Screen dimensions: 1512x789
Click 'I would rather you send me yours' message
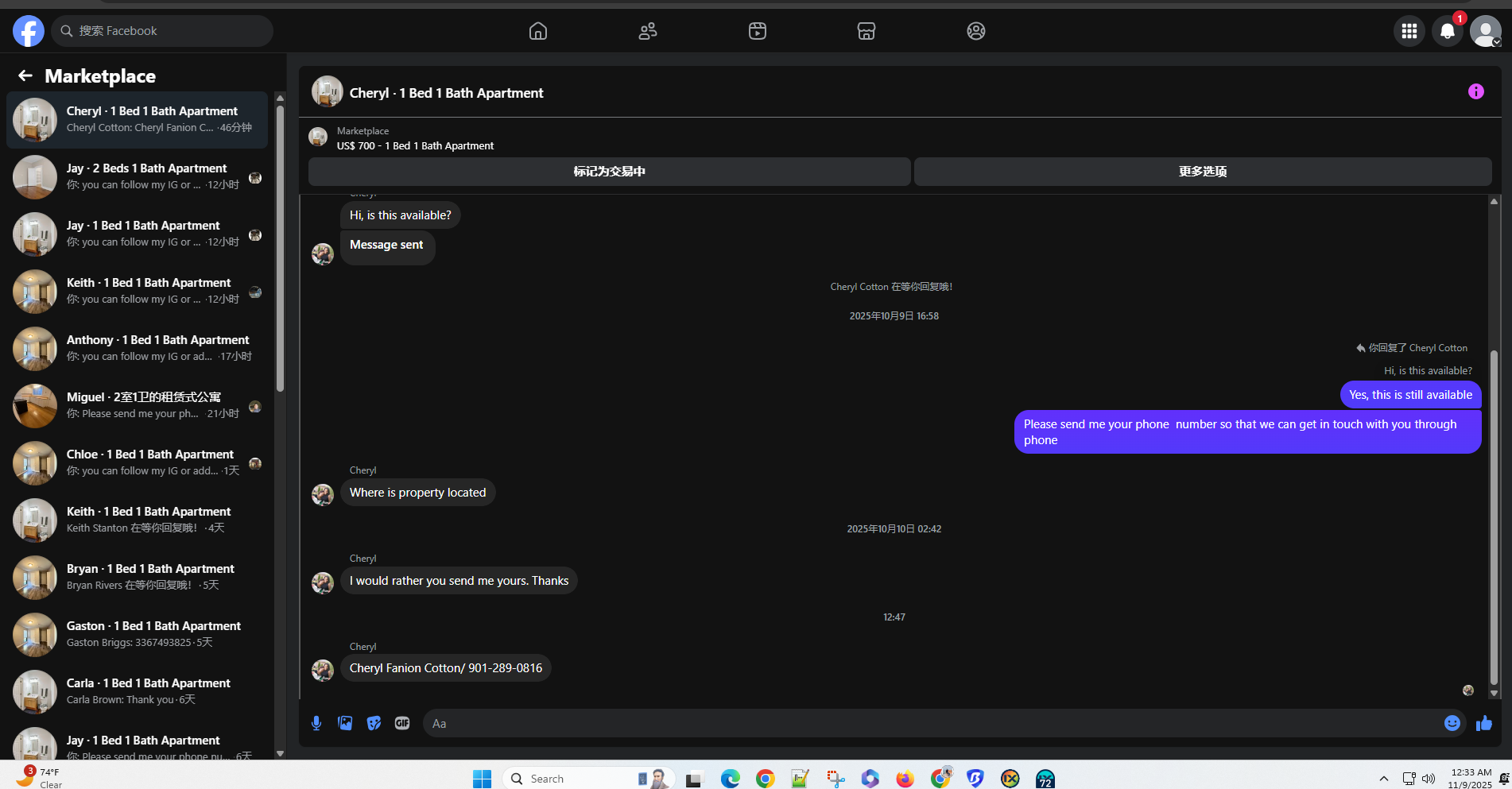(x=459, y=581)
